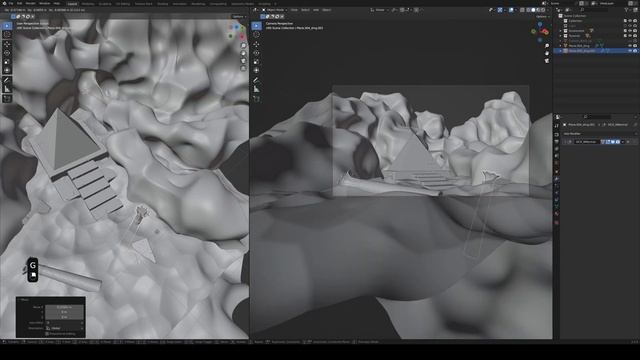Viewport: 640px width, 360px height.
Task: Open the View menu in camera viewport
Action: (294, 10)
